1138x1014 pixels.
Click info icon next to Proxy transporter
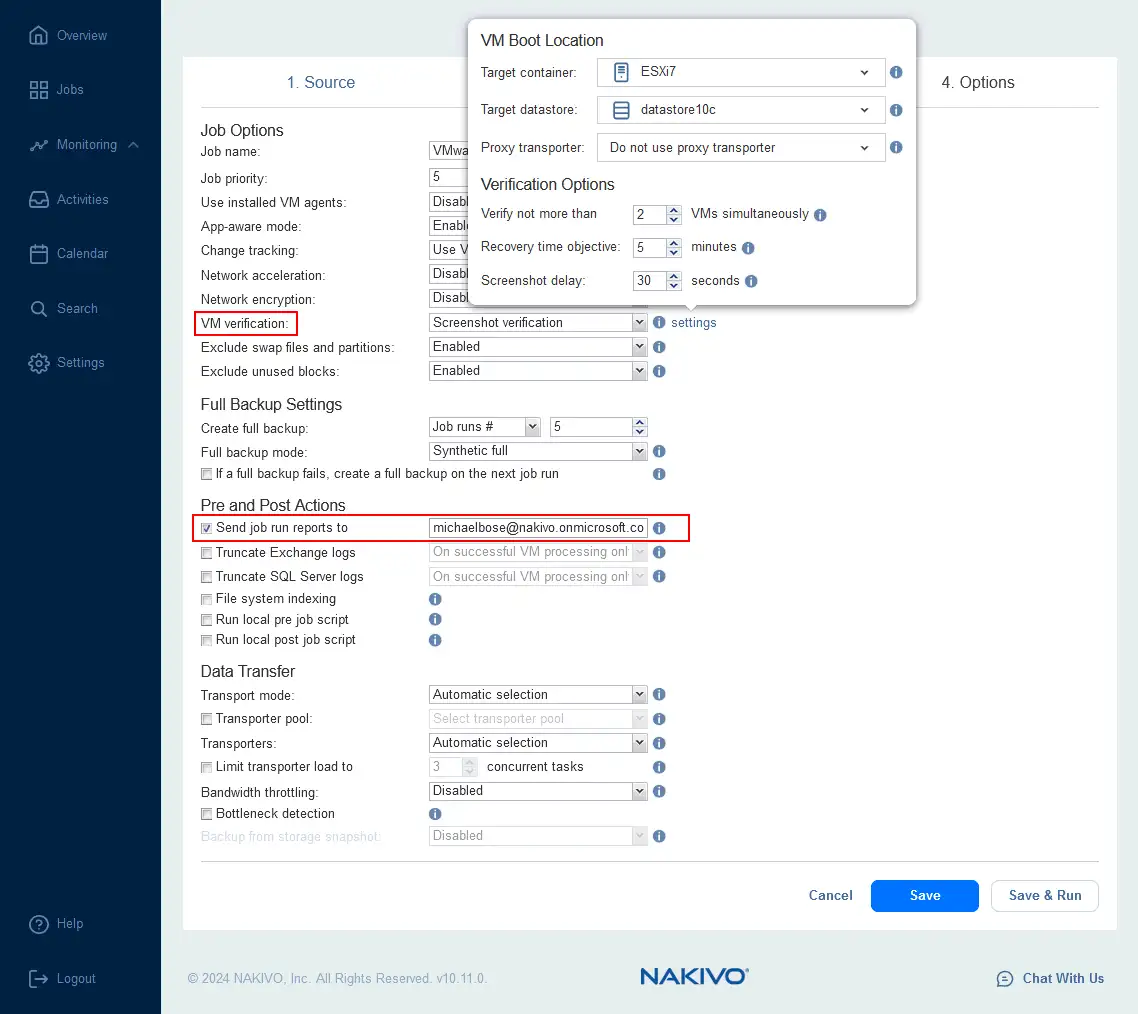[x=896, y=147]
